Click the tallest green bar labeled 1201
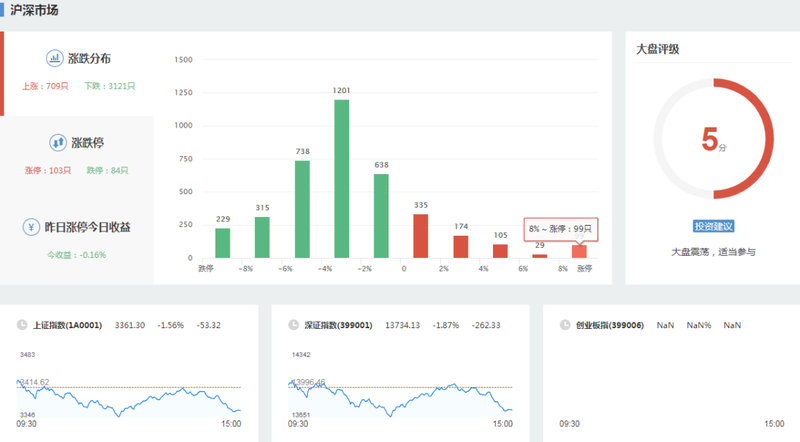This screenshot has width=800, height=442. (342, 178)
